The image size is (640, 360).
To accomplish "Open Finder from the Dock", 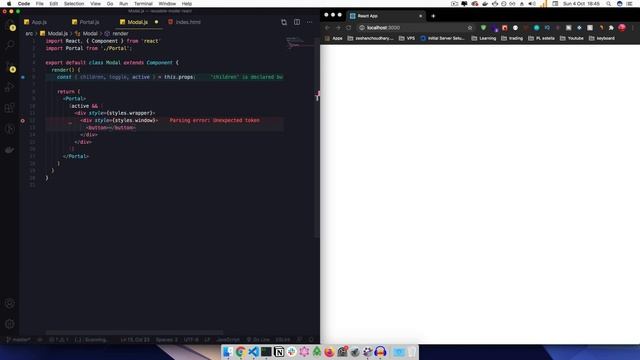I will pos(227,352).
